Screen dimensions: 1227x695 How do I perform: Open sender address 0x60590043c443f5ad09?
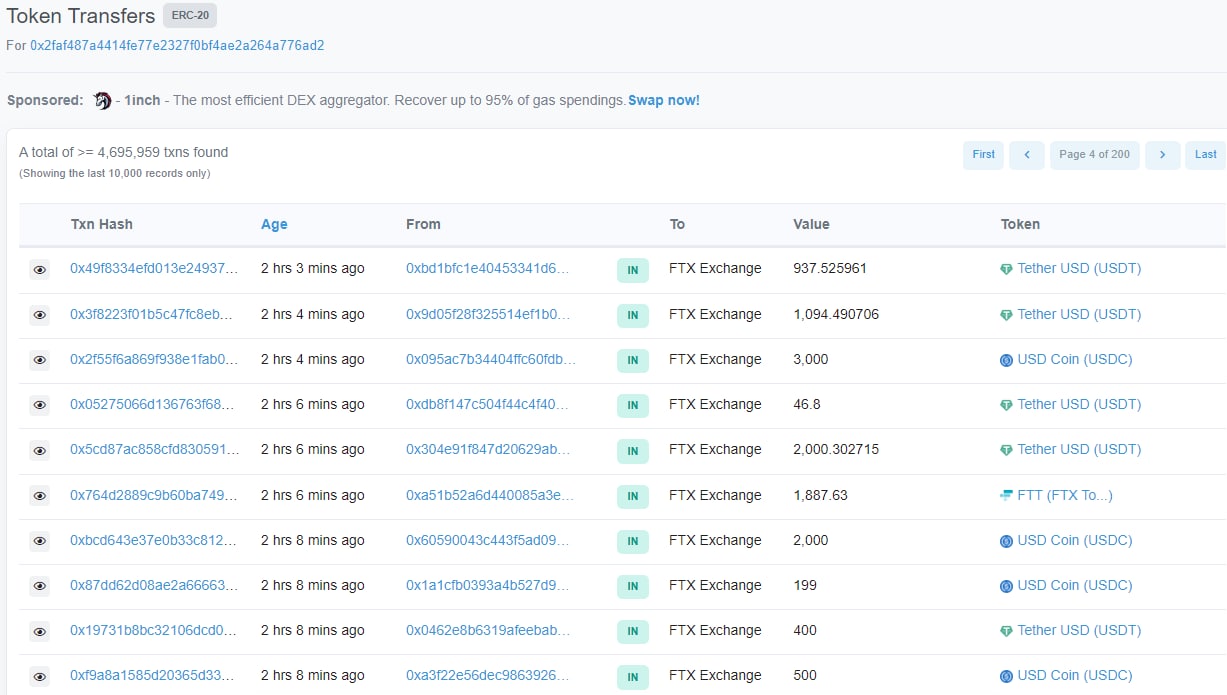489,540
